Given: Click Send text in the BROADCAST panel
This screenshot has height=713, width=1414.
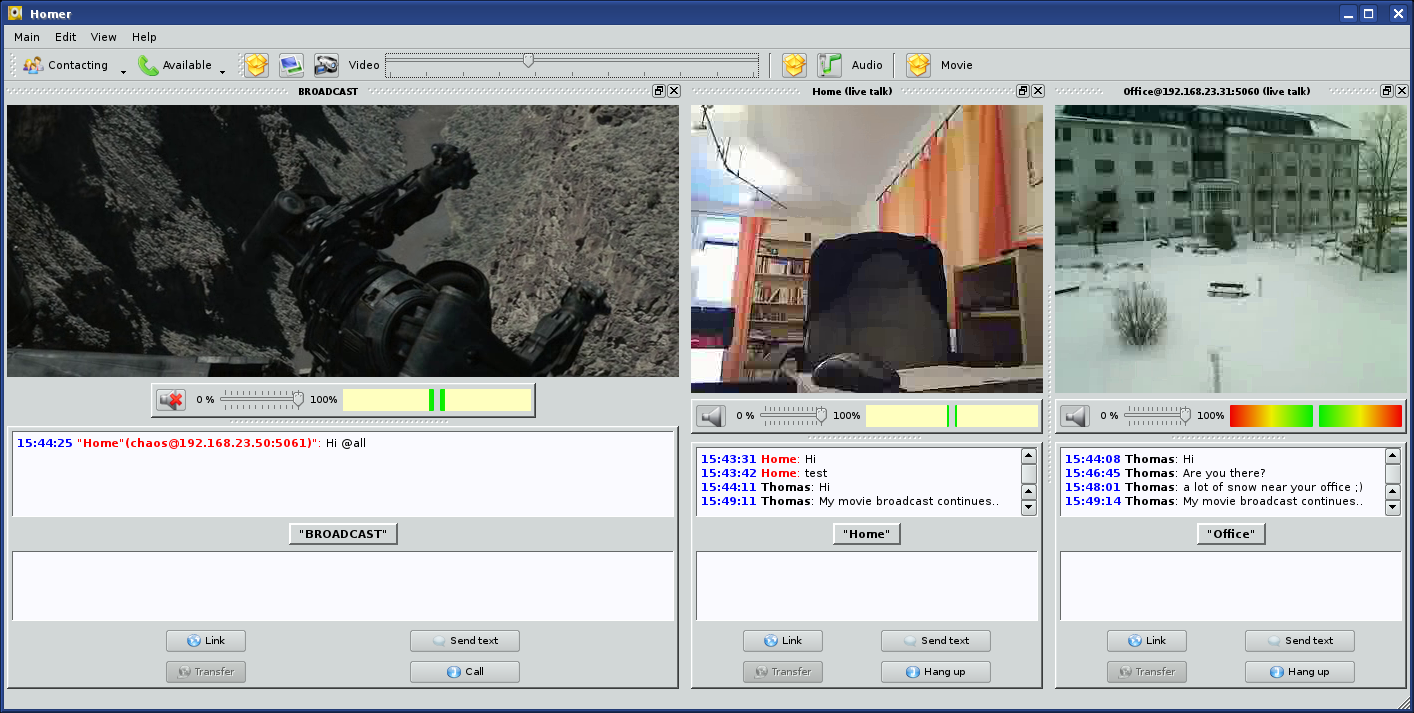Looking at the screenshot, I should (x=464, y=641).
